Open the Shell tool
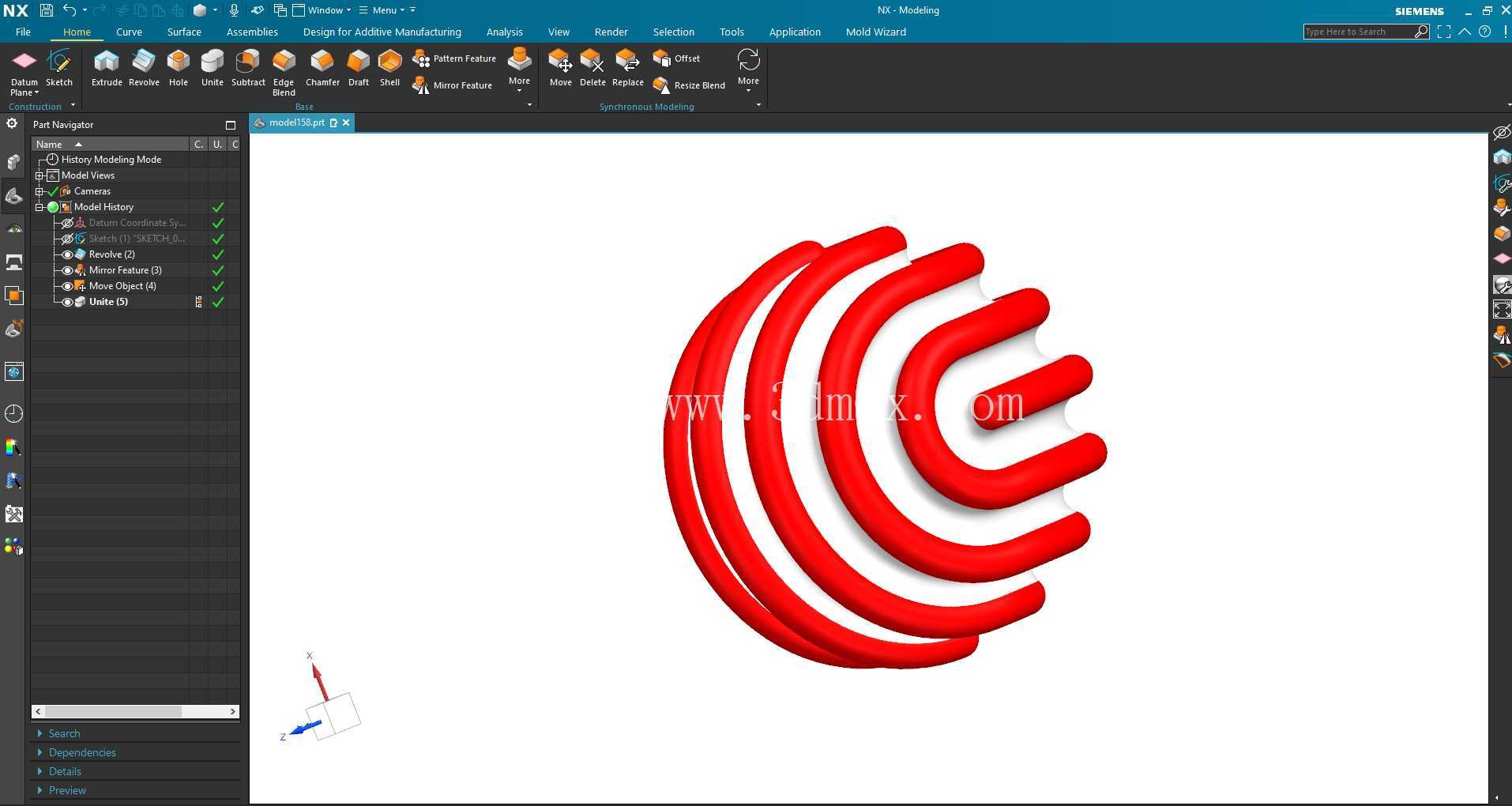 click(389, 68)
